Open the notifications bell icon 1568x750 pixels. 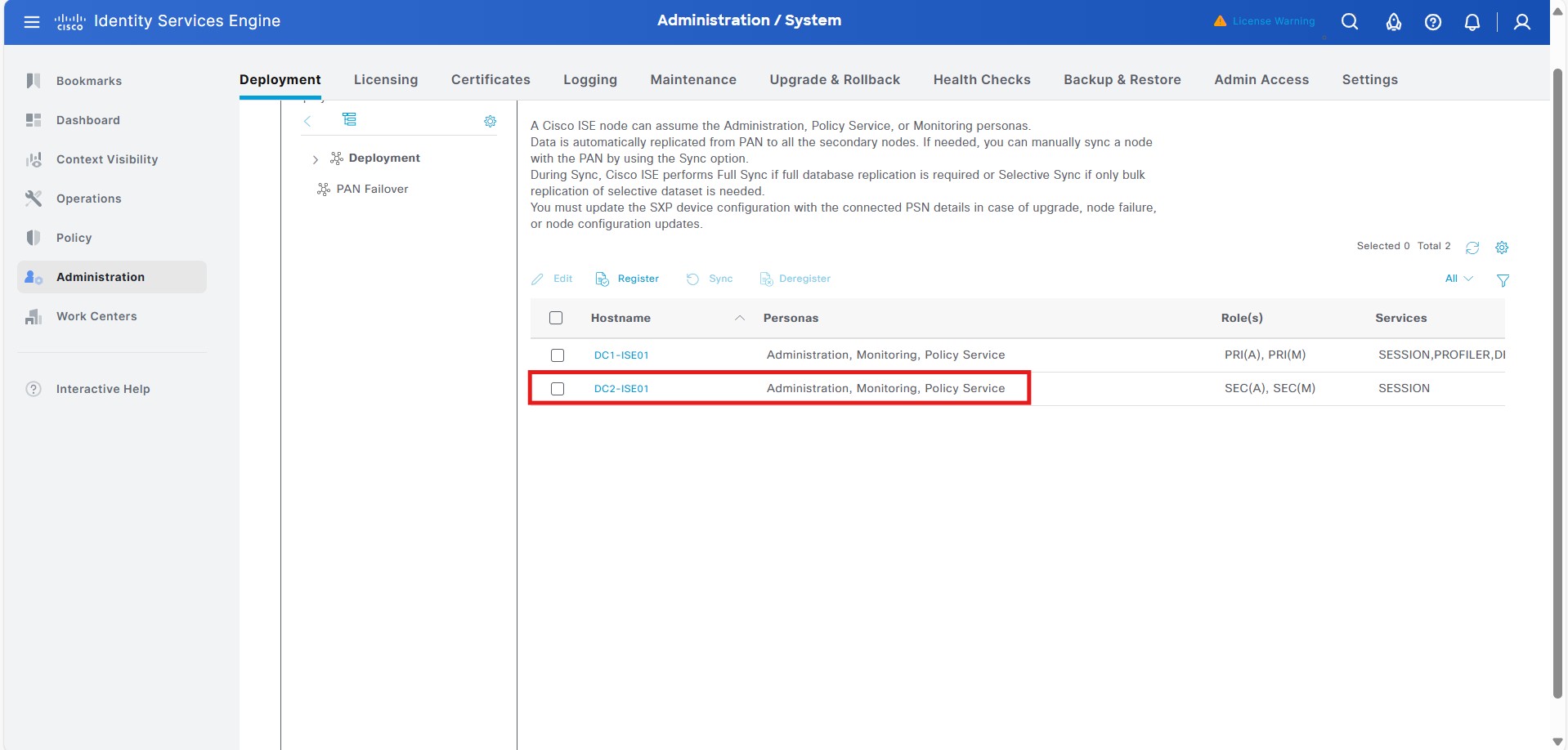coord(1472,22)
